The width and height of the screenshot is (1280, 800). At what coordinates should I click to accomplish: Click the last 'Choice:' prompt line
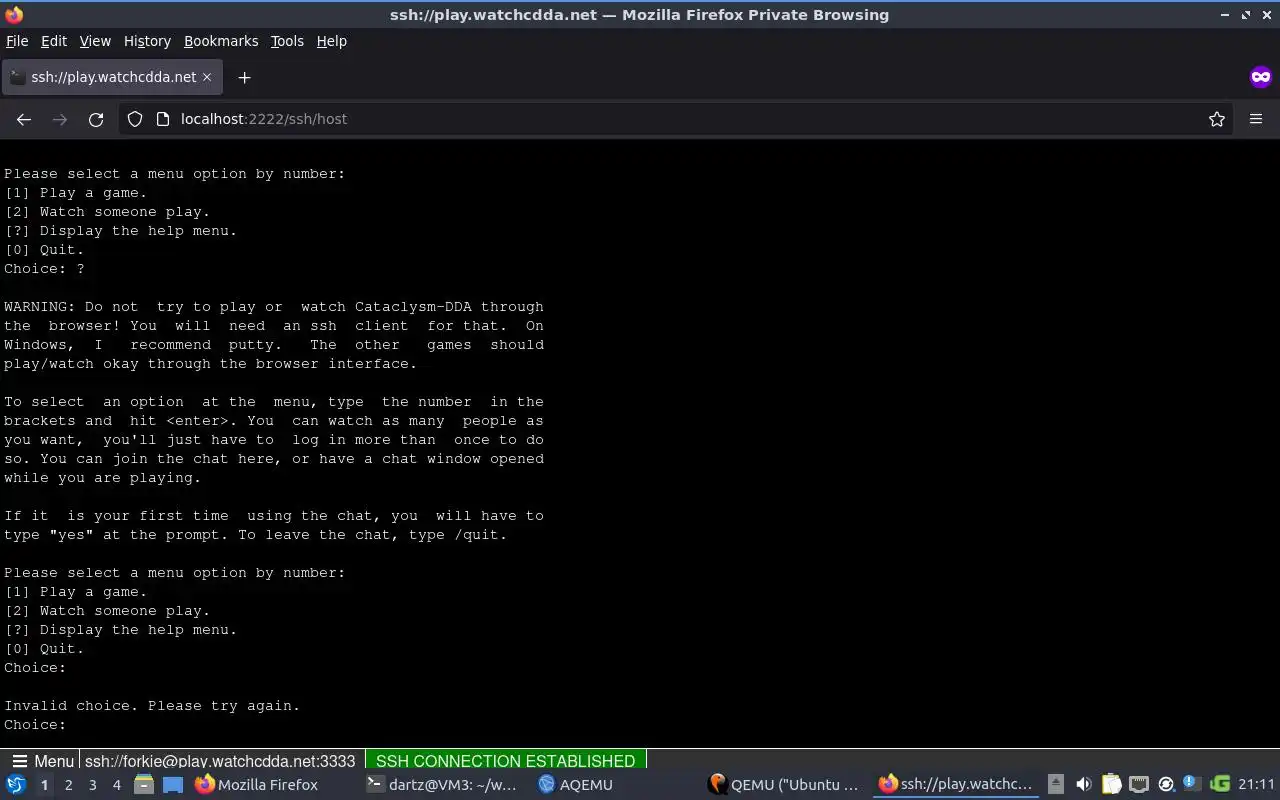point(35,725)
